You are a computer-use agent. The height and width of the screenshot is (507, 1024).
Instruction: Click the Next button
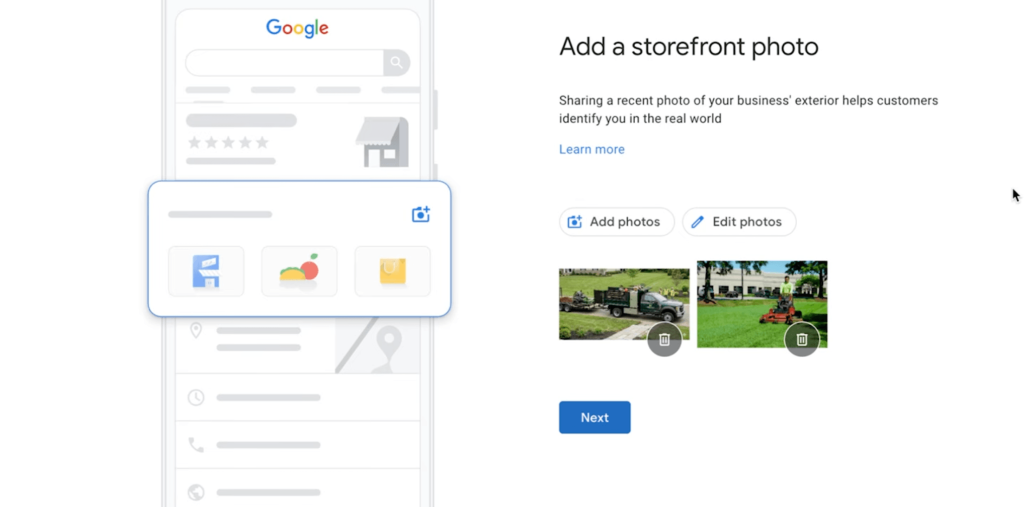(x=594, y=417)
